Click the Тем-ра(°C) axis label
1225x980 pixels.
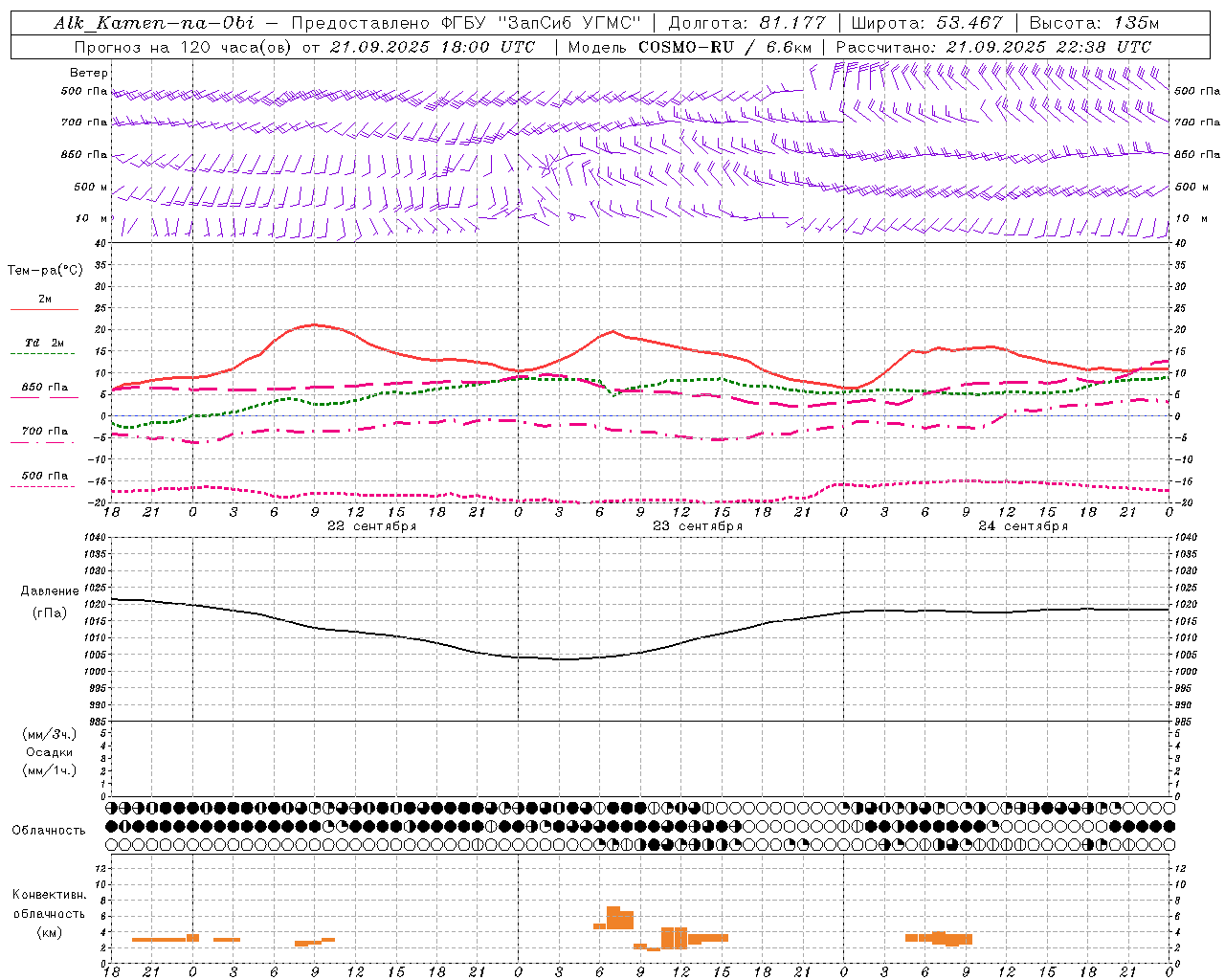[45, 271]
